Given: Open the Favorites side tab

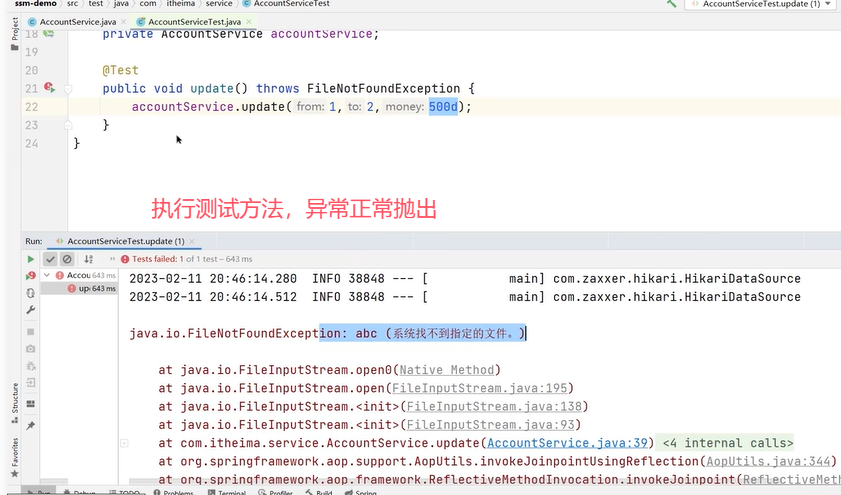Looking at the screenshot, I should (x=14, y=457).
